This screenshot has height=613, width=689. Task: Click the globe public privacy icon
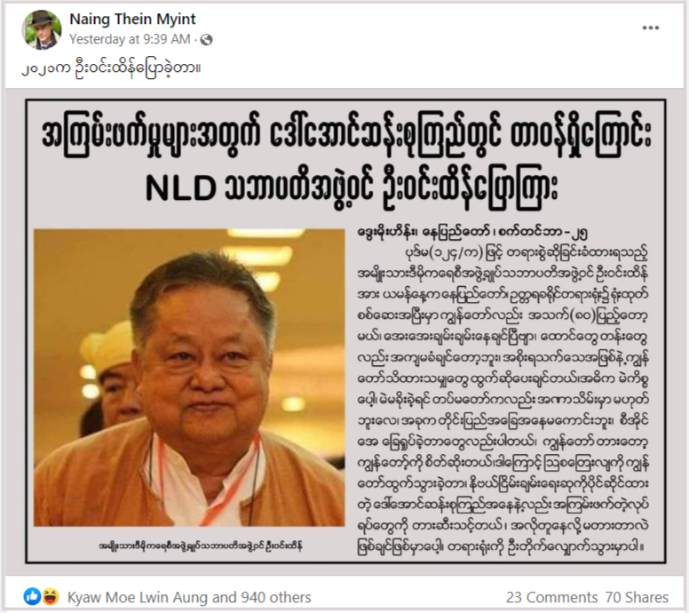pyautogui.click(x=206, y=40)
